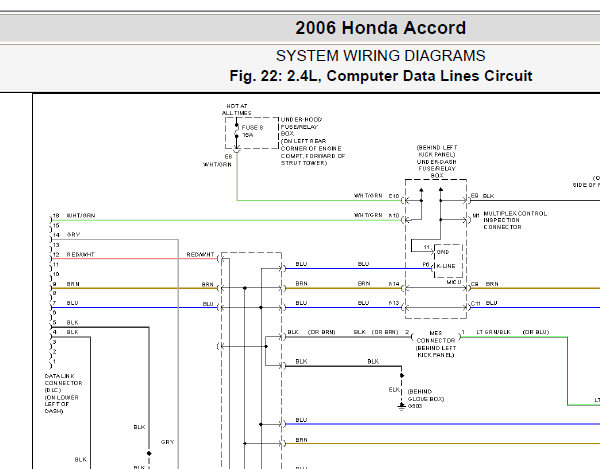Click the "M1" terminal label
600x469 pixels.
click(476, 216)
